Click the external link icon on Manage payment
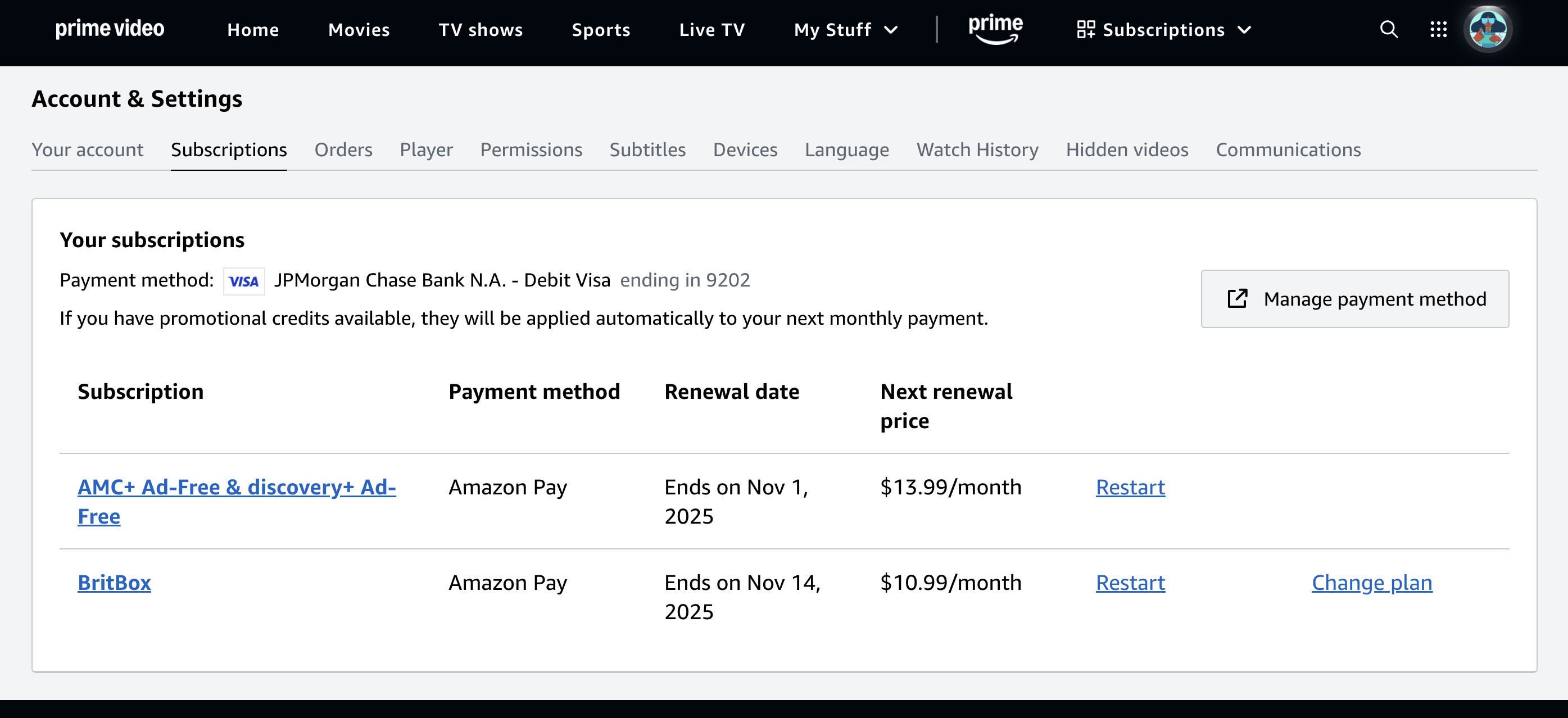The width and height of the screenshot is (1568, 718). pyautogui.click(x=1238, y=299)
